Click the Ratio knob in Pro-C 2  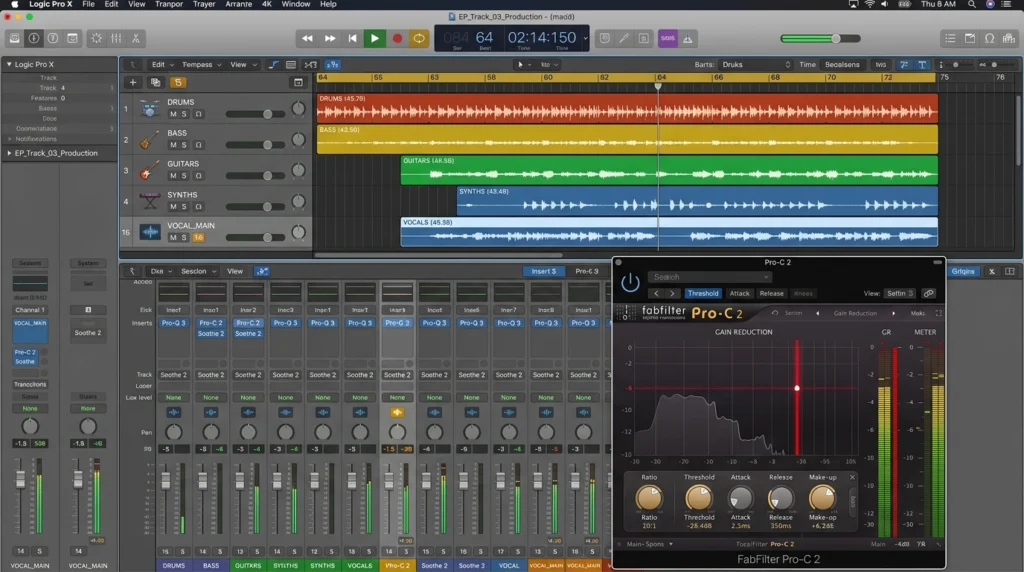tap(648, 498)
